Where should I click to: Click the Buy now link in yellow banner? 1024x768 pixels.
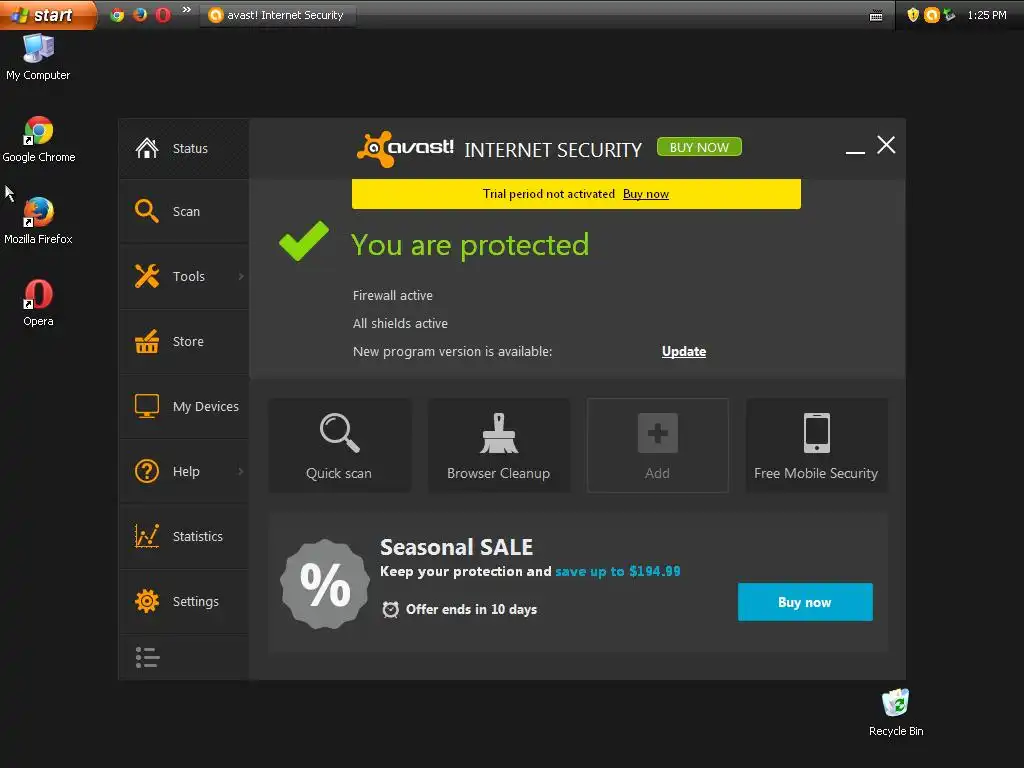(646, 194)
